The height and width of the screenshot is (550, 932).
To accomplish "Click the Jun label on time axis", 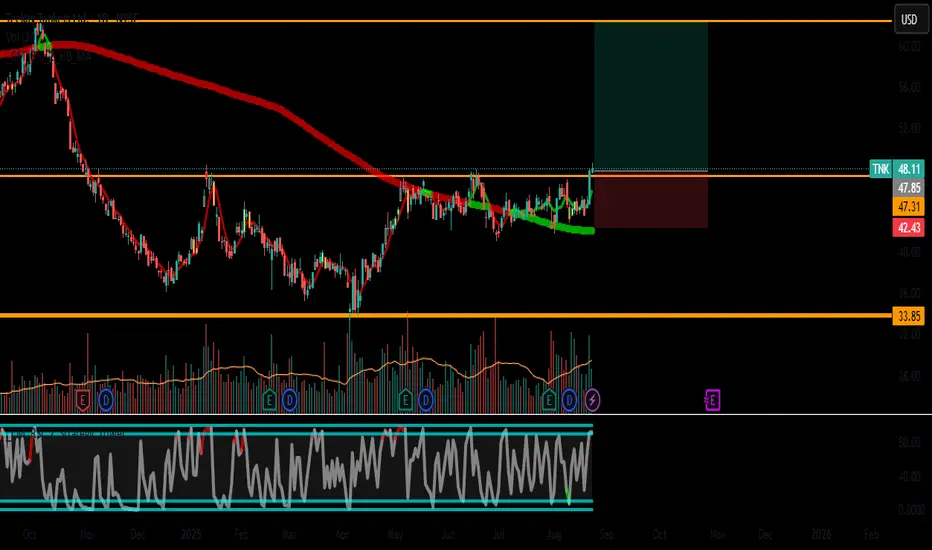I will (448, 535).
